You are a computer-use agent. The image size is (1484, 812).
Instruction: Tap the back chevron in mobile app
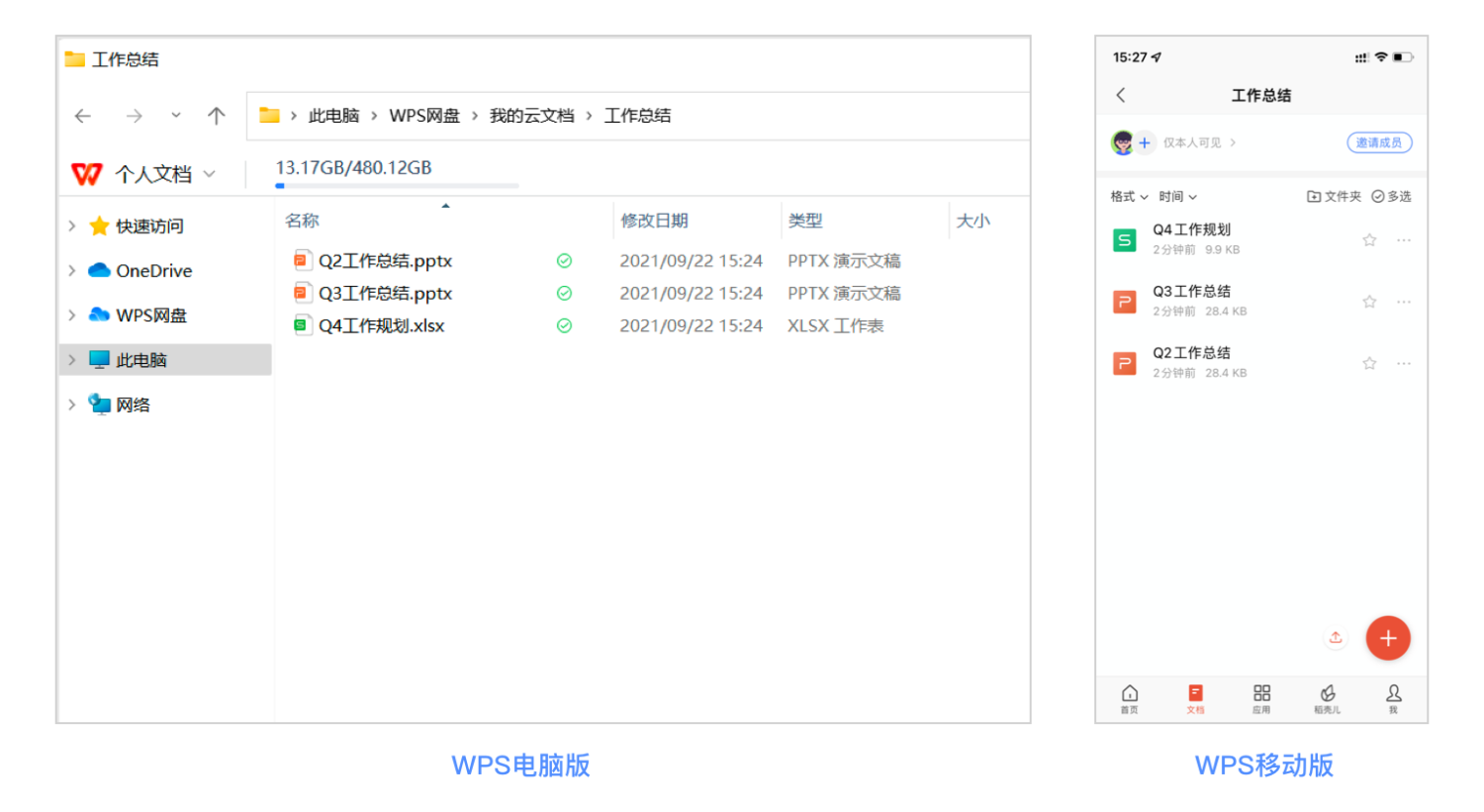(x=1121, y=95)
